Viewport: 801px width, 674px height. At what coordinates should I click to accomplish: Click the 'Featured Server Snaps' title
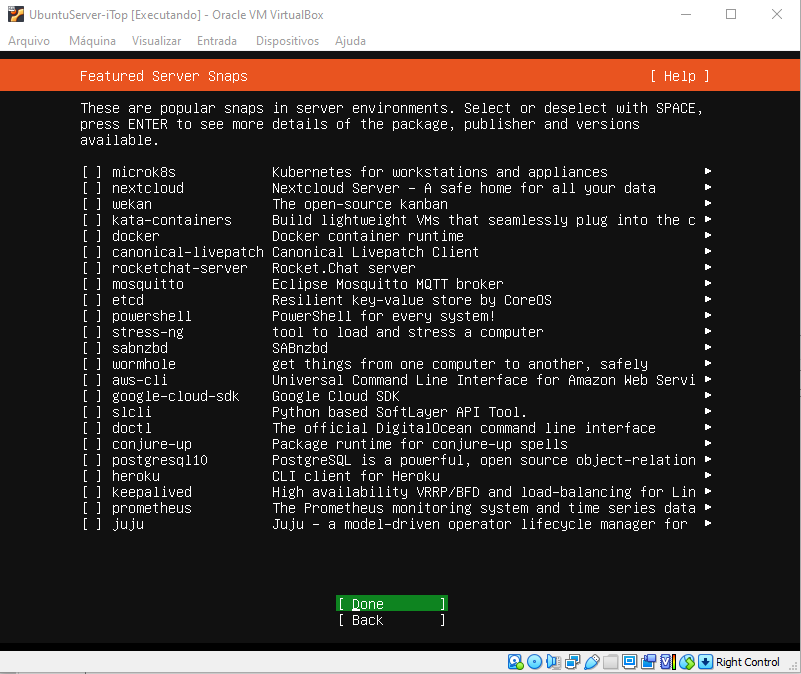pyautogui.click(x=163, y=76)
